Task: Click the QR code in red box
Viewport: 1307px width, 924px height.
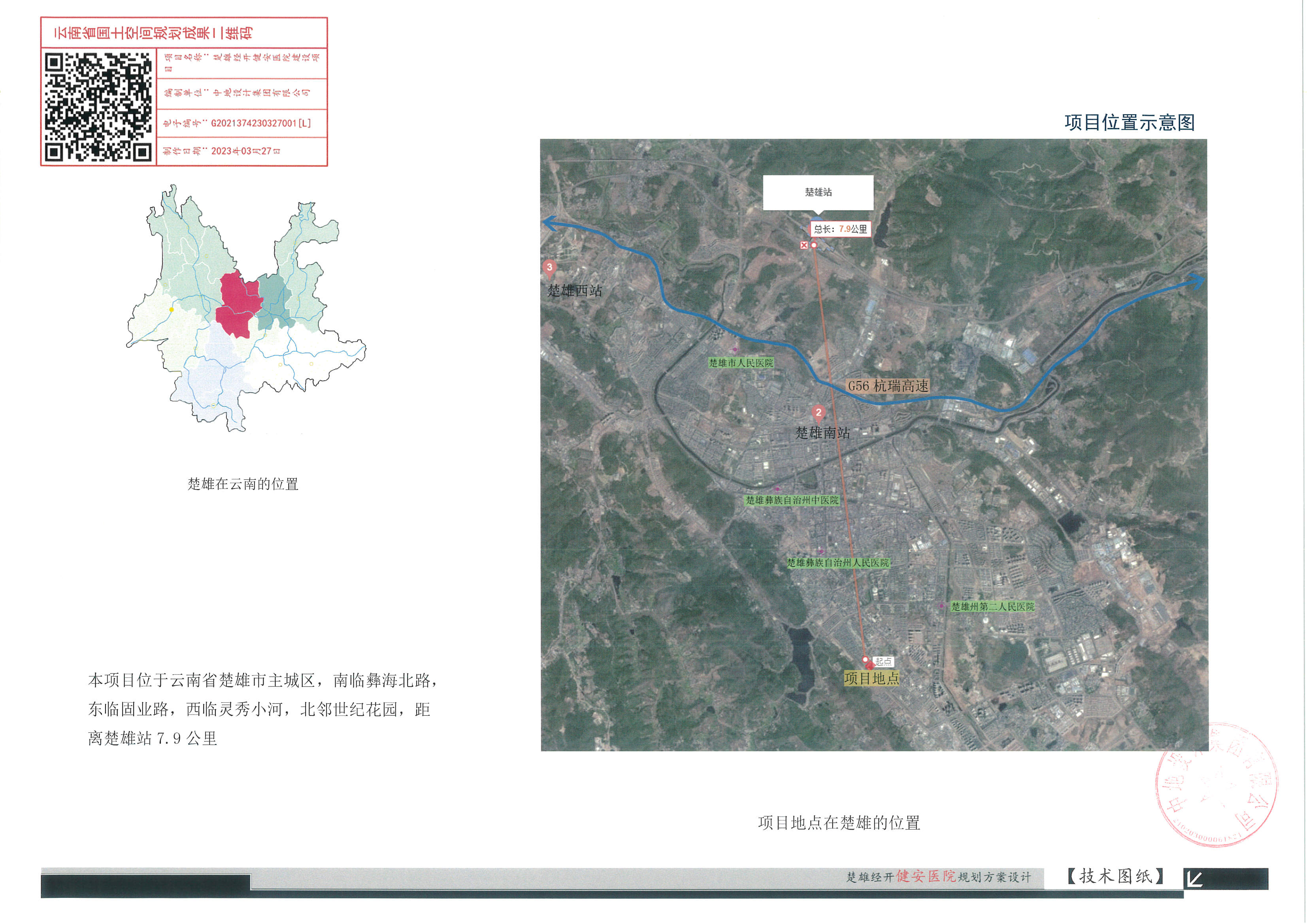Action: tap(98, 107)
